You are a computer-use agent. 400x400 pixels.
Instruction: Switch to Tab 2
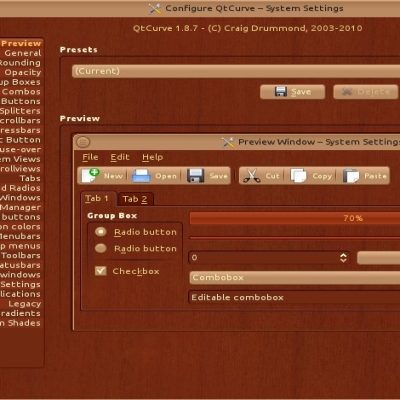coord(136,199)
